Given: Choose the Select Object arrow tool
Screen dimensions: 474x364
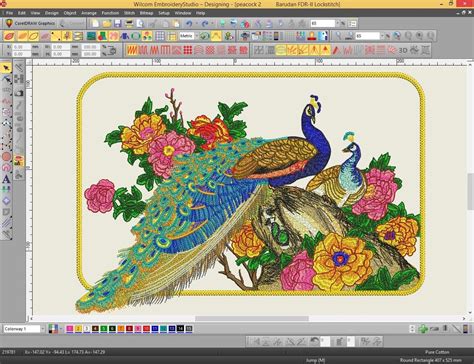Looking at the screenshot, I should tap(6, 68).
